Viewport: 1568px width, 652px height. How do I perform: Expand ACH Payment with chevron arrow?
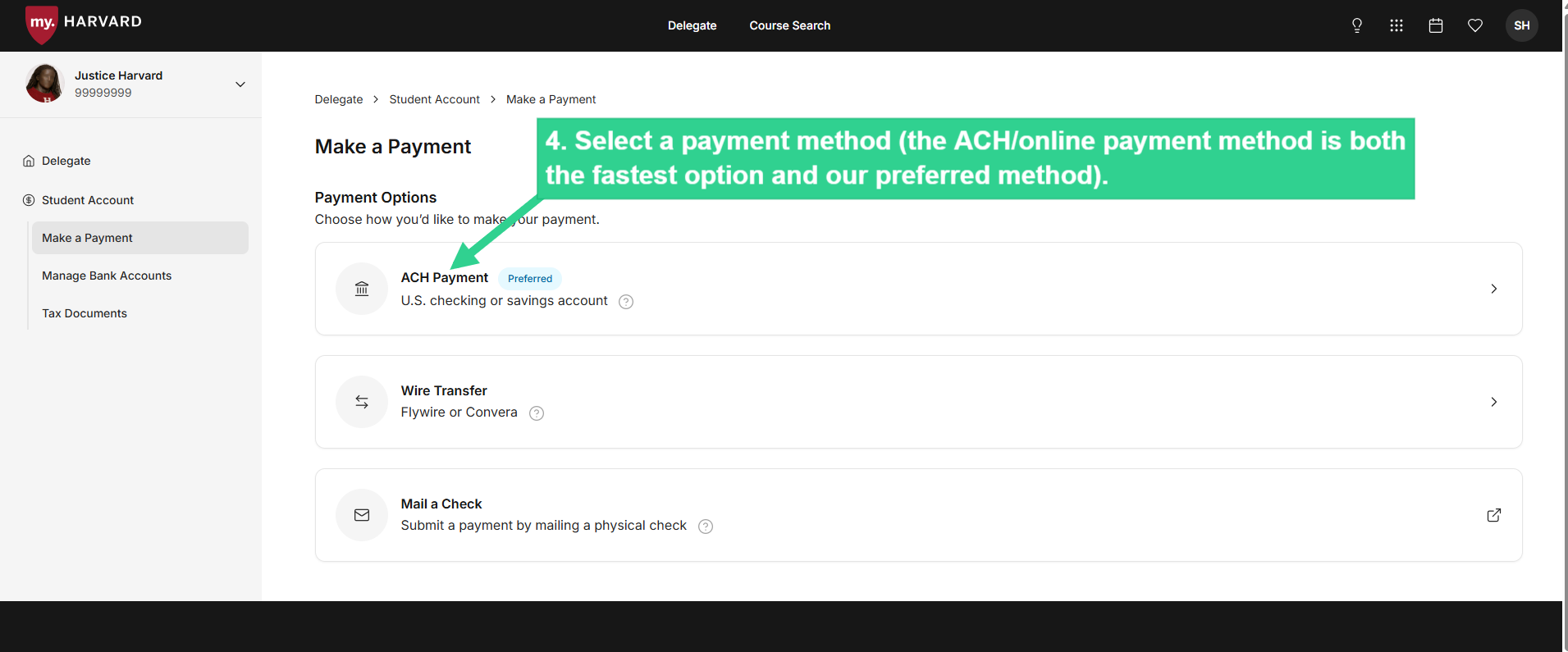click(x=1494, y=289)
